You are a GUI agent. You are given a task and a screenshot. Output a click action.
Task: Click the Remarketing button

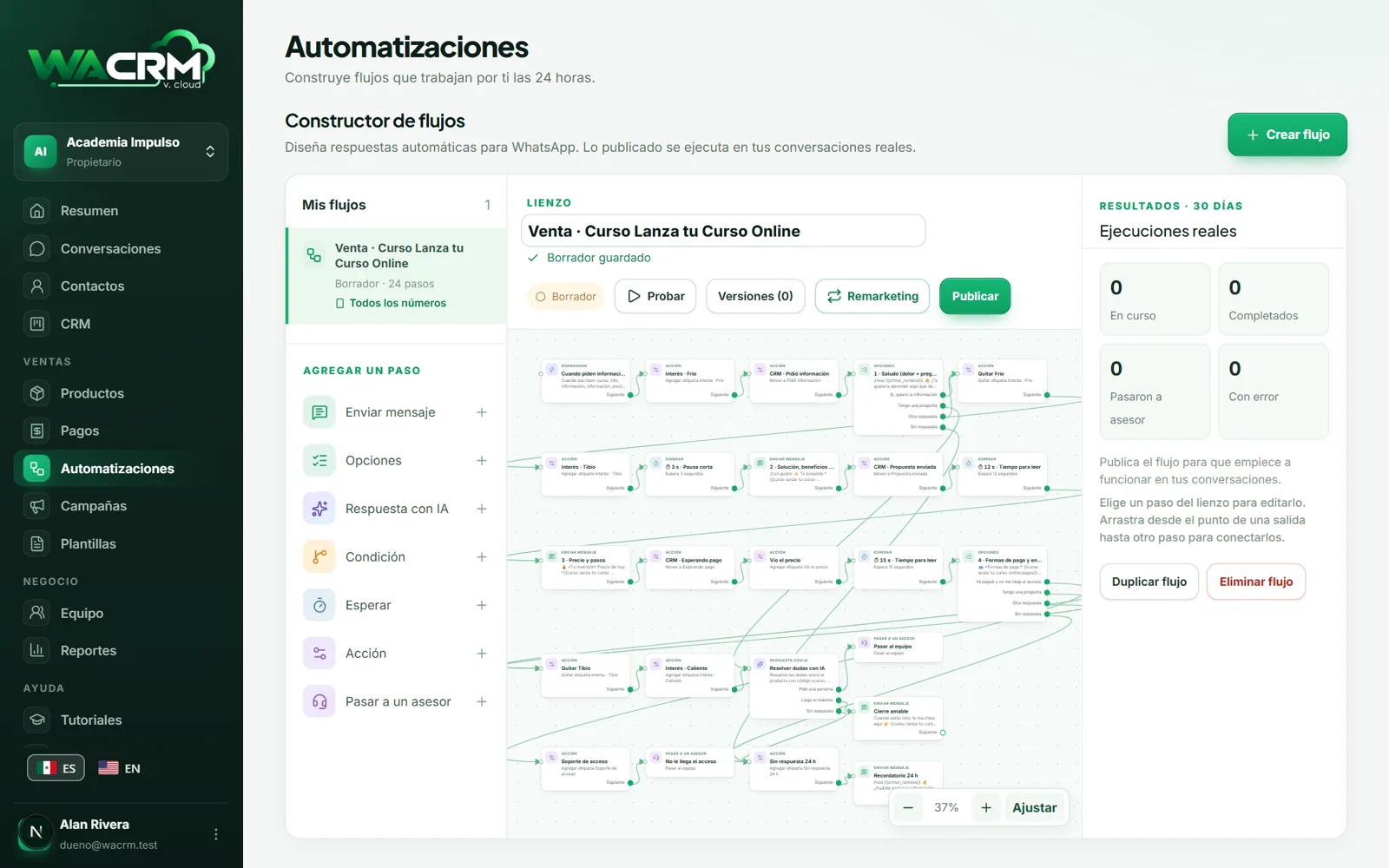[872, 296]
